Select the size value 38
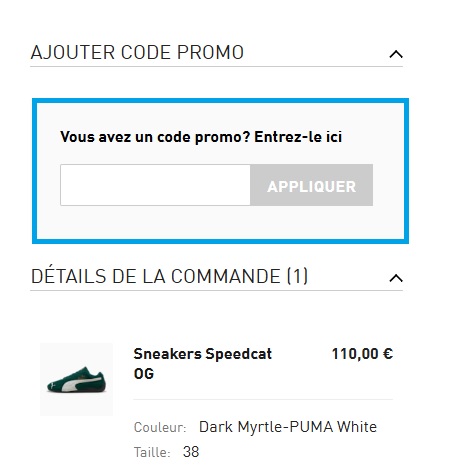467x465 pixels. [191, 452]
